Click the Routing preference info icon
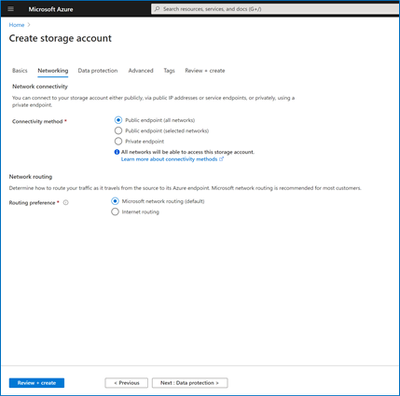This screenshot has width=400, height=396. tap(66, 203)
